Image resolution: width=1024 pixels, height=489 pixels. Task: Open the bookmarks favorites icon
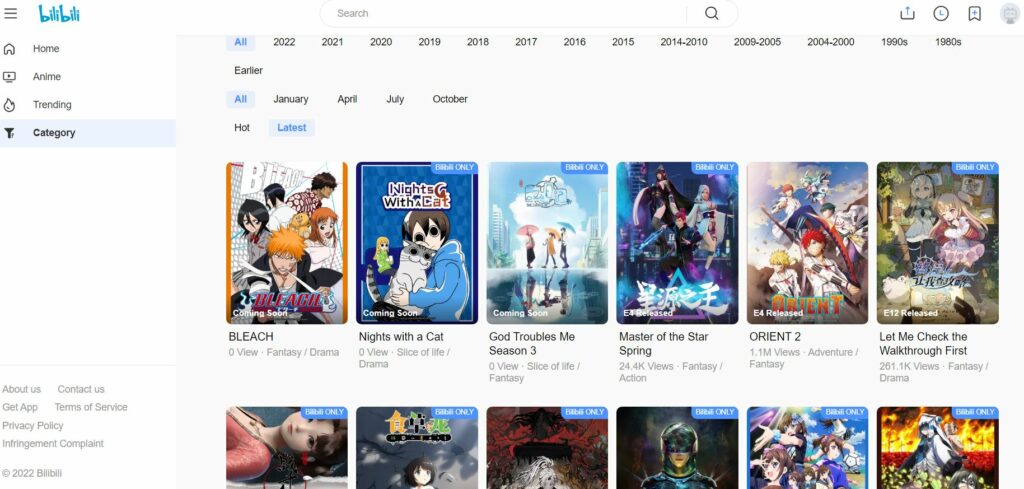pos(974,13)
